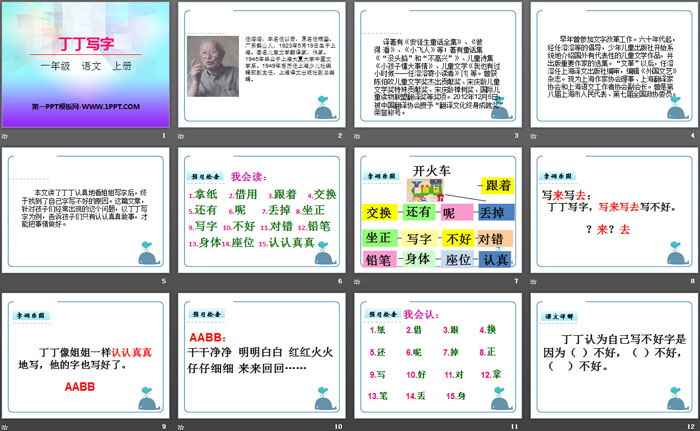Screen dimensions: 700x431
Task: Click slide number 6 label
Action: [x=340, y=281]
